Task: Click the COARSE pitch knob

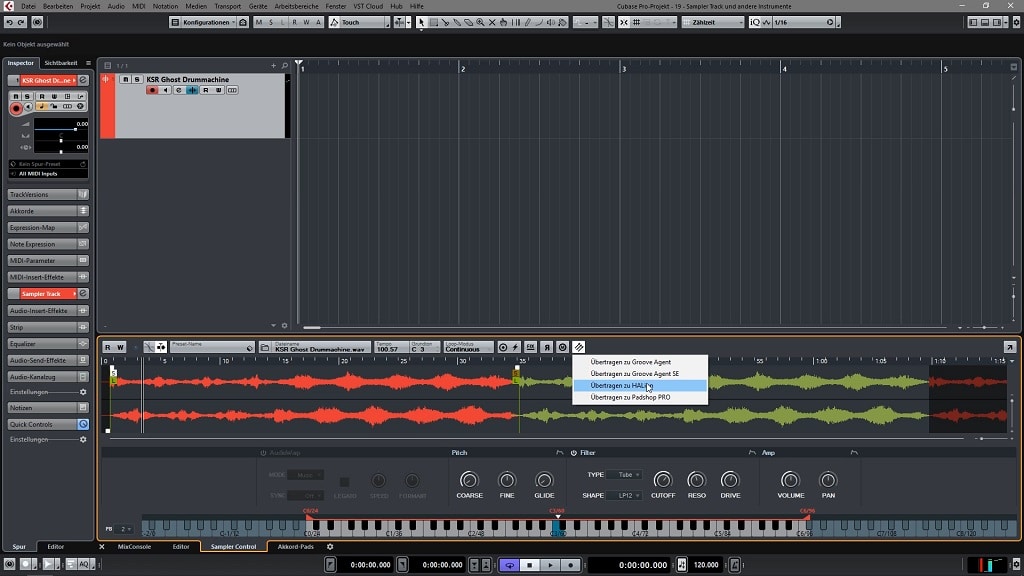Action: click(469, 480)
